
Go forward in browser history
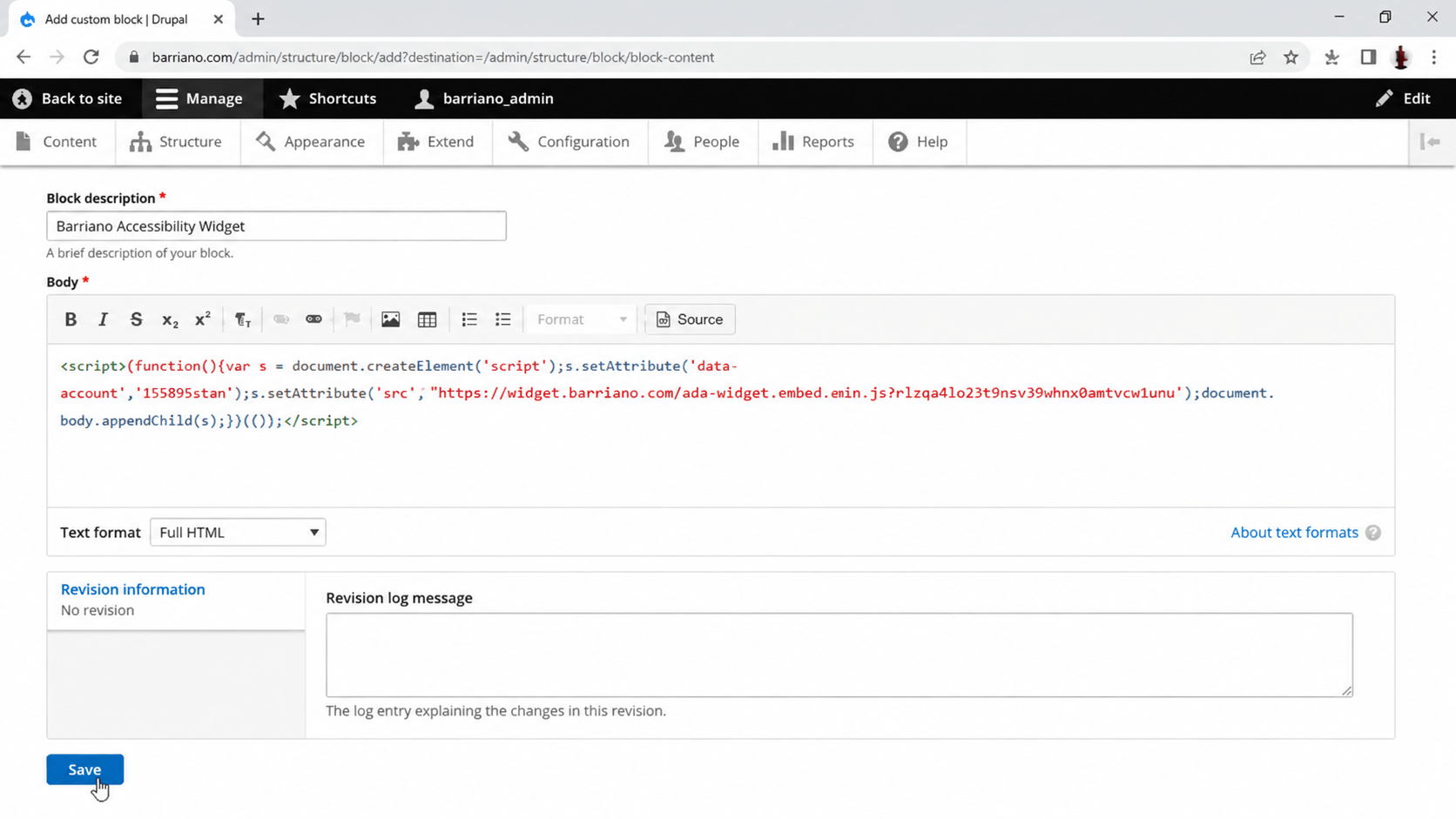click(57, 57)
